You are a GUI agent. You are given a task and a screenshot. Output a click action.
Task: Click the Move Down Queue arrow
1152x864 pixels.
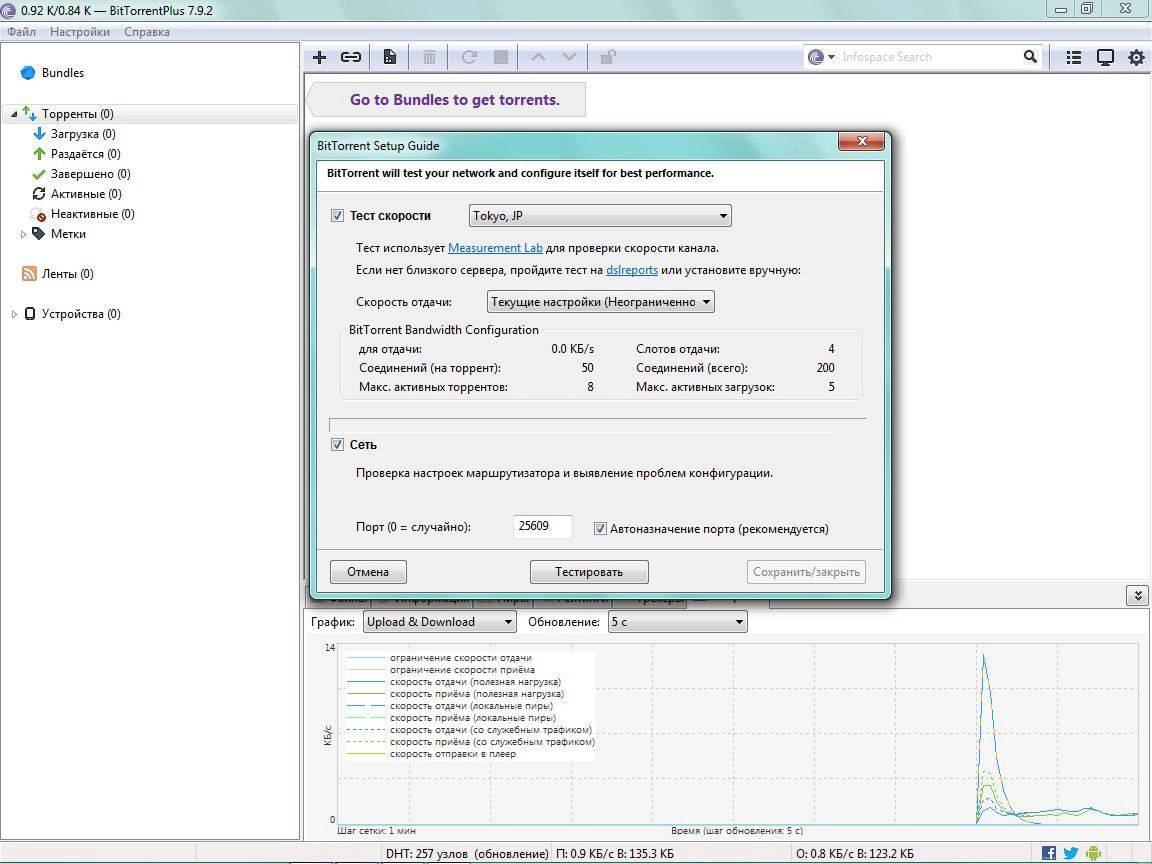(x=569, y=57)
